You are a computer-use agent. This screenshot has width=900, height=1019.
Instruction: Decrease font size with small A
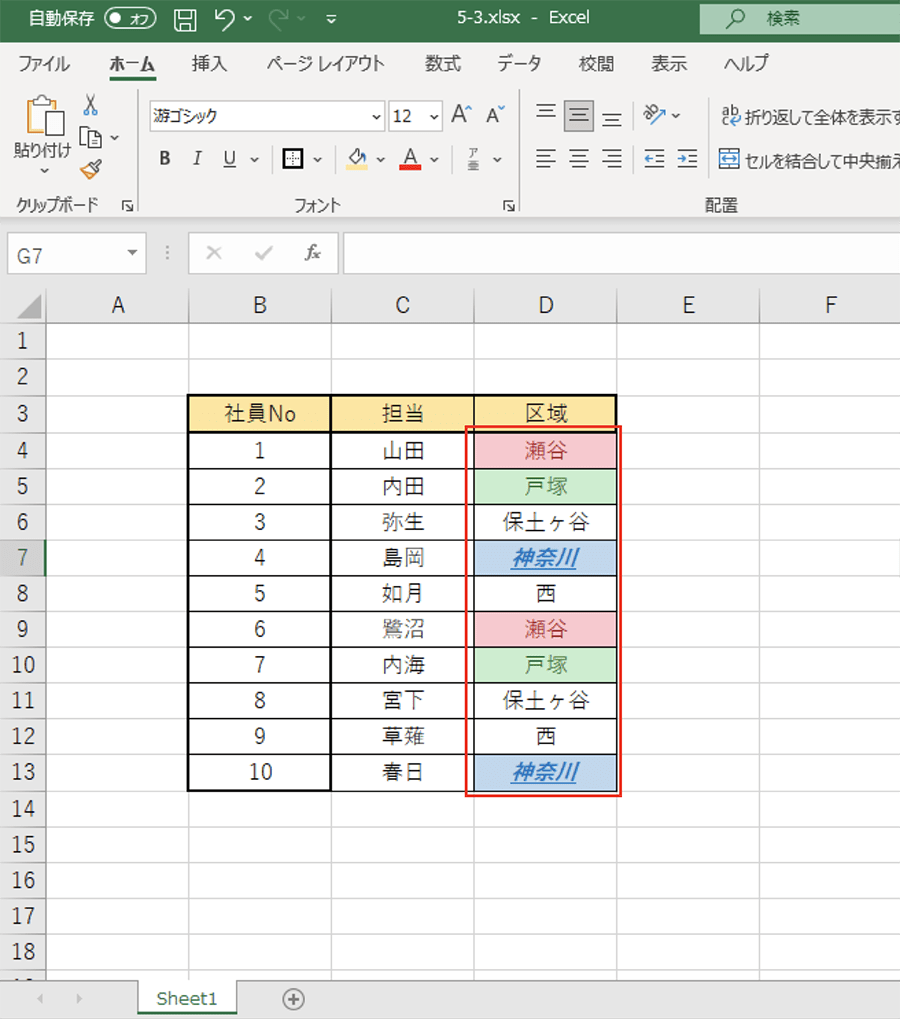495,115
